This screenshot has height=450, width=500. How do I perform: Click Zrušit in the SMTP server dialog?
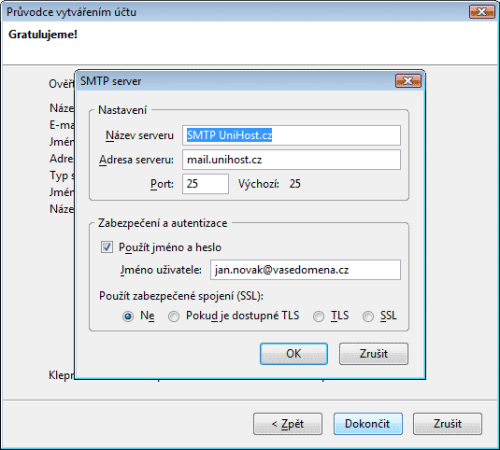click(374, 354)
